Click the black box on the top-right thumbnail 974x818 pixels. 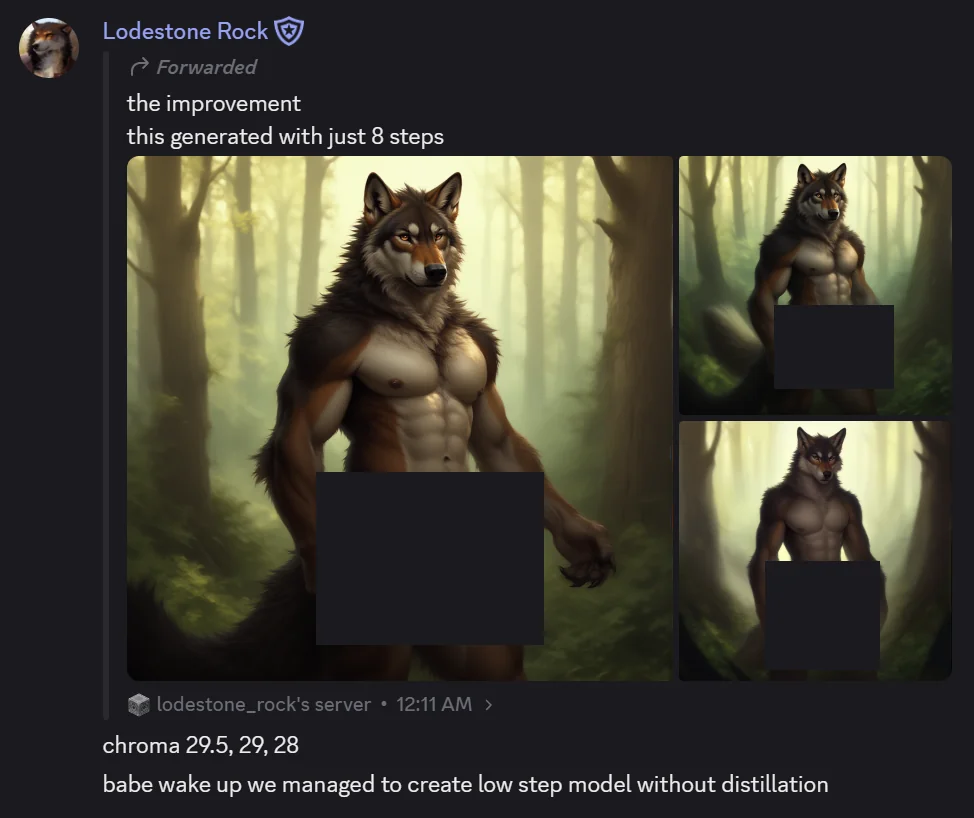(834, 347)
